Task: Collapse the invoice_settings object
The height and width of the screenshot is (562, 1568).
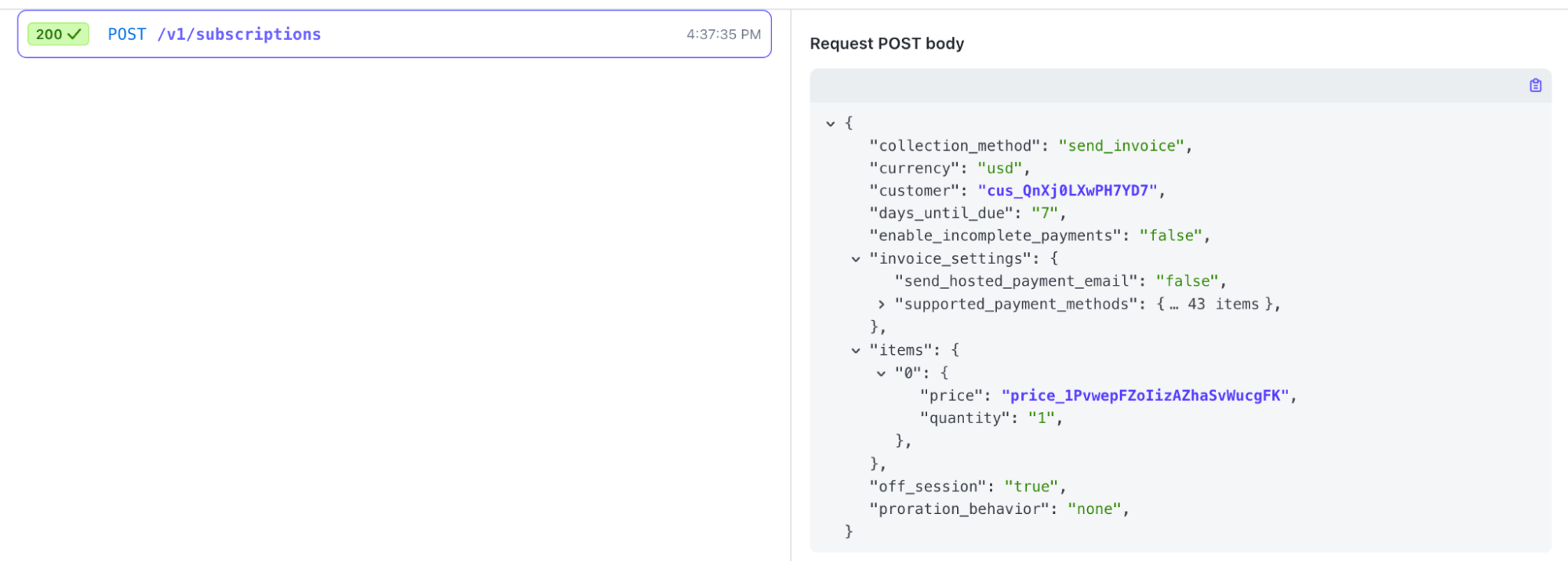Action: 856,259
